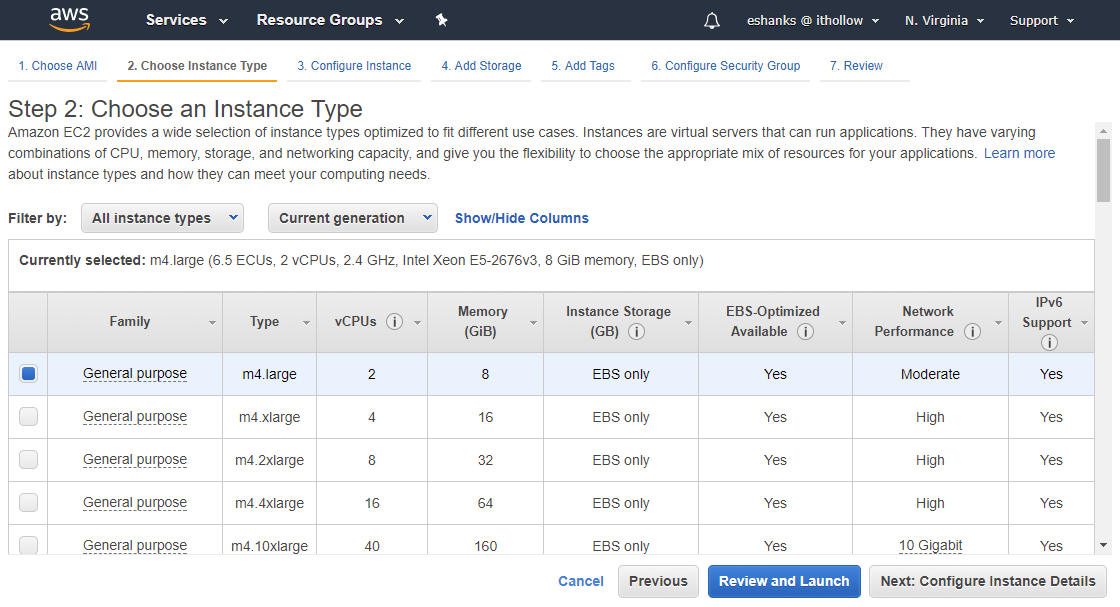Click the vertical scrollbar thumb
The height and width of the screenshot is (607, 1120).
tap(1103, 170)
